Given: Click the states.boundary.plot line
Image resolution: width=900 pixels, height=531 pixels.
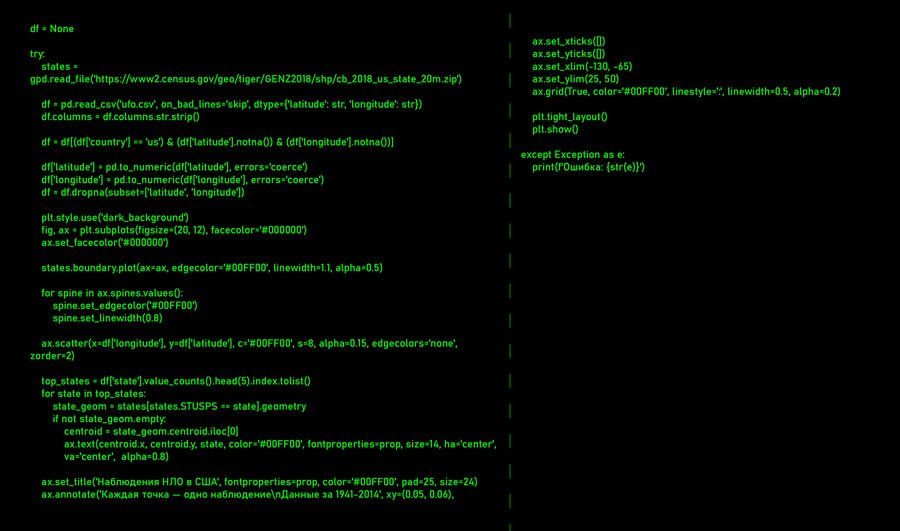Looking at the screenshot, I should coord(211,268).
